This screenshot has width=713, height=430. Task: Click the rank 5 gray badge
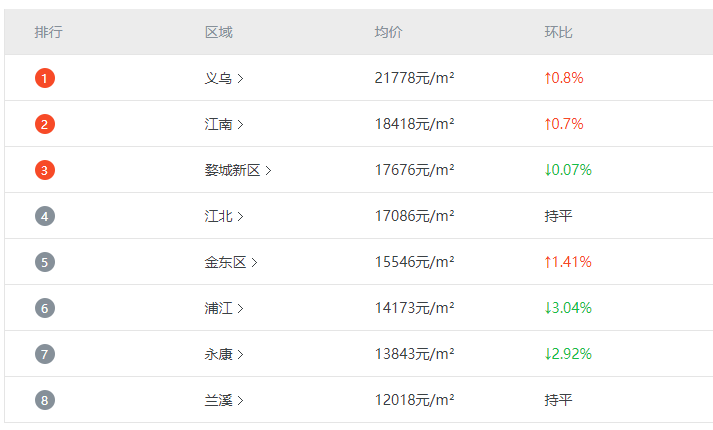point(45,262)
